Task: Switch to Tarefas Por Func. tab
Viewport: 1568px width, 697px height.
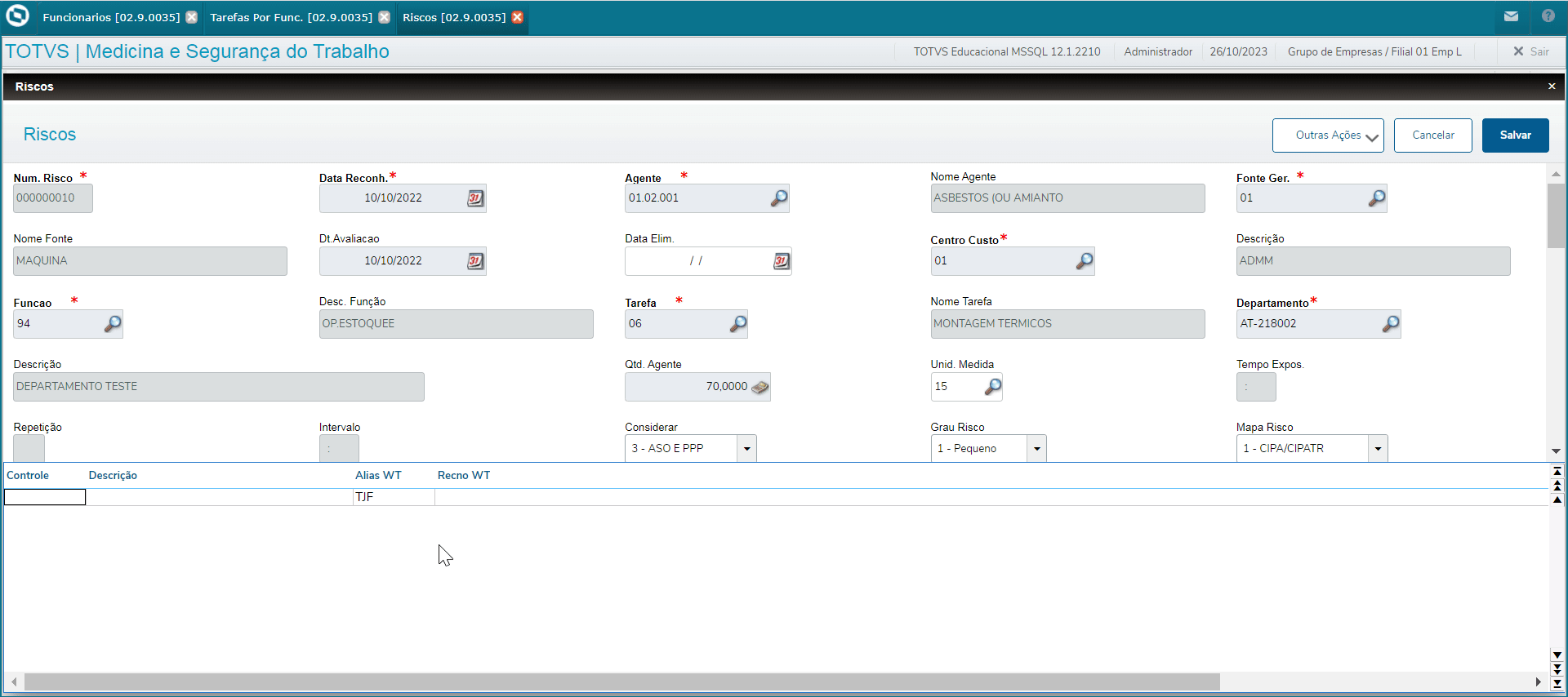Action: 291,17
